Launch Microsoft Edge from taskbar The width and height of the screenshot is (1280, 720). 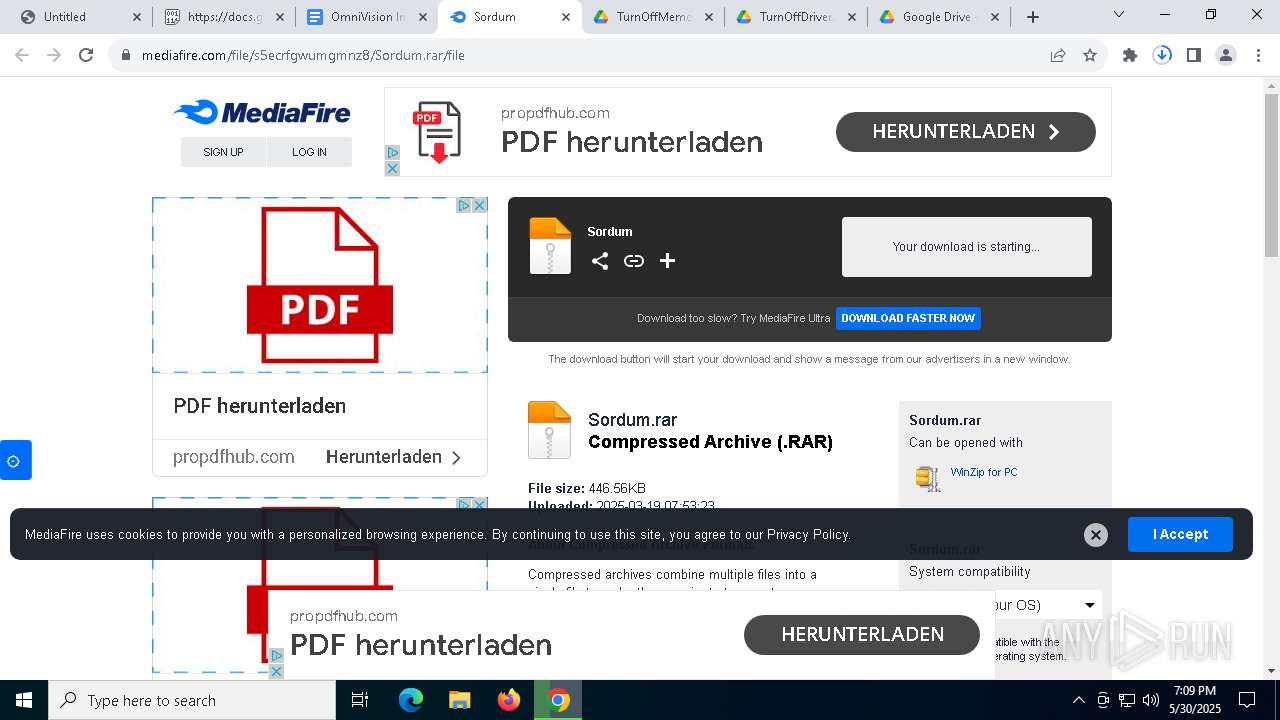point(411,700)
